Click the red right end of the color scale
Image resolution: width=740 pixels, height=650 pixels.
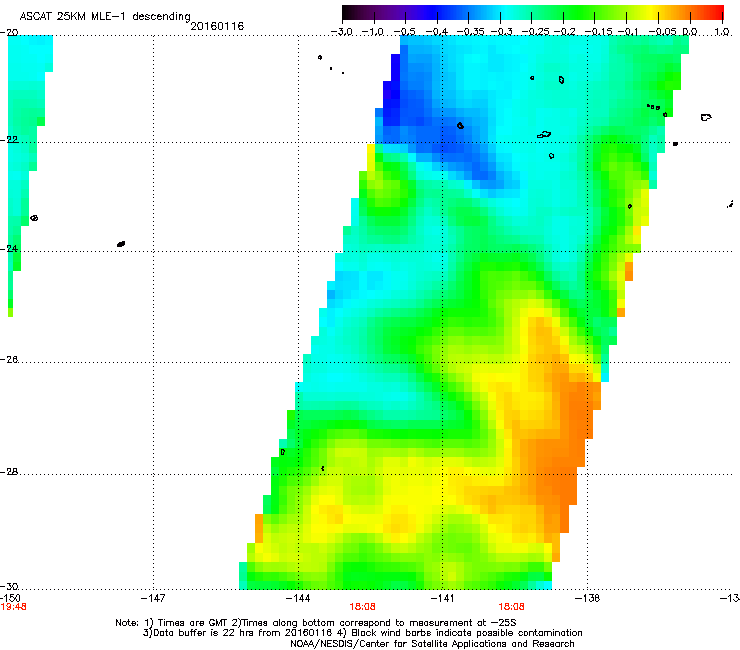[714, 12]
